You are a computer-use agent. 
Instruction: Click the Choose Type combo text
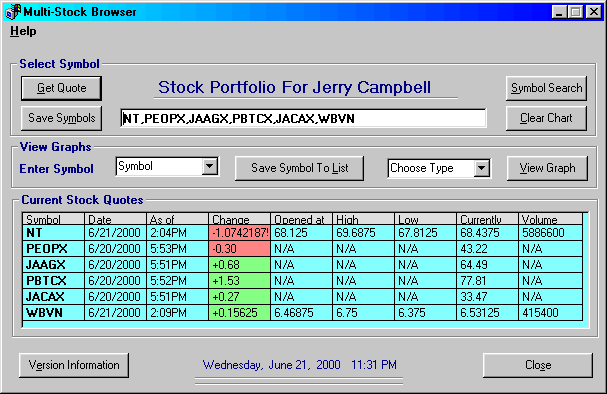431,168
